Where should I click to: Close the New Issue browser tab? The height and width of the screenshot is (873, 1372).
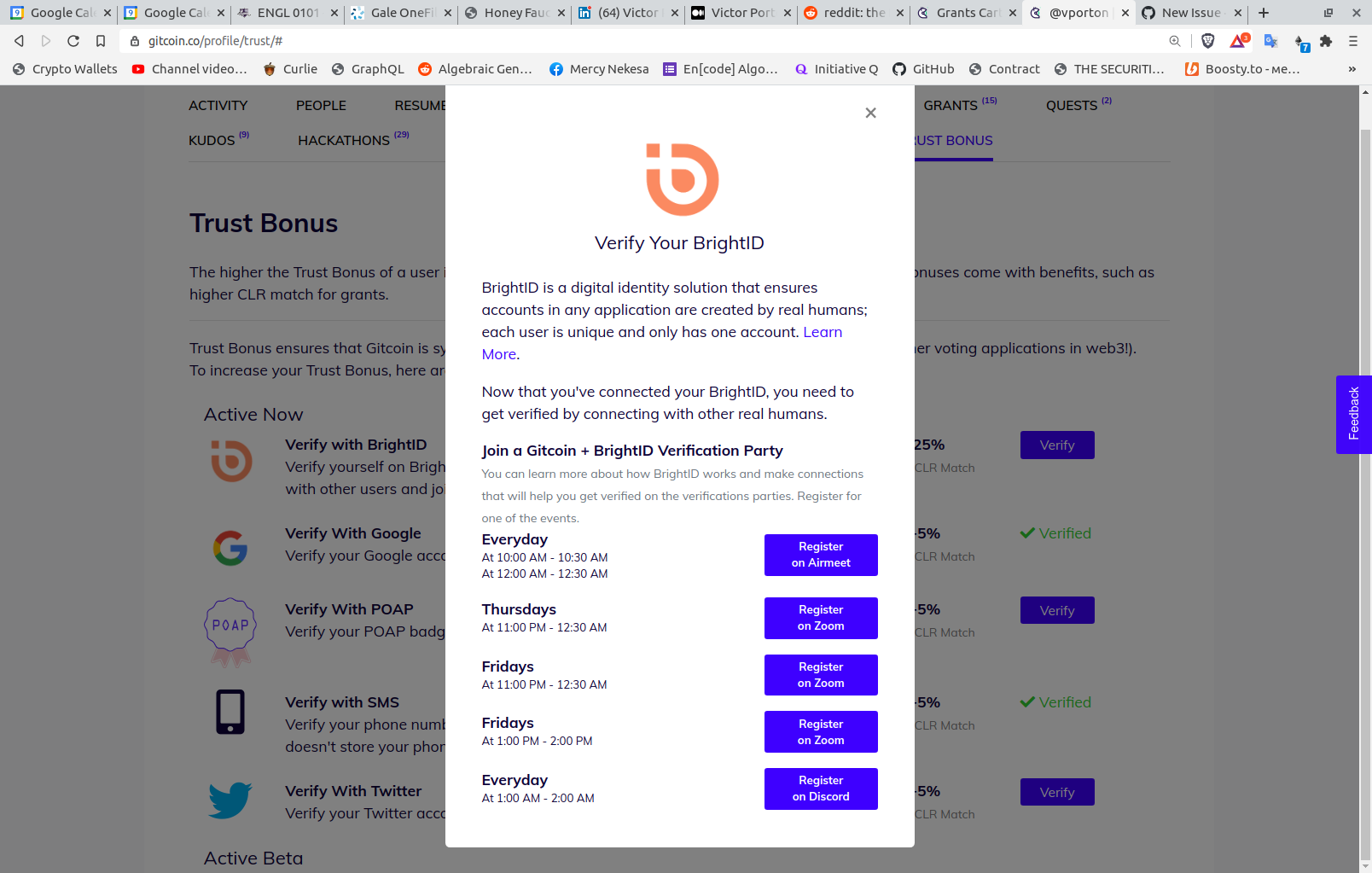click(x=1238, y=13)
